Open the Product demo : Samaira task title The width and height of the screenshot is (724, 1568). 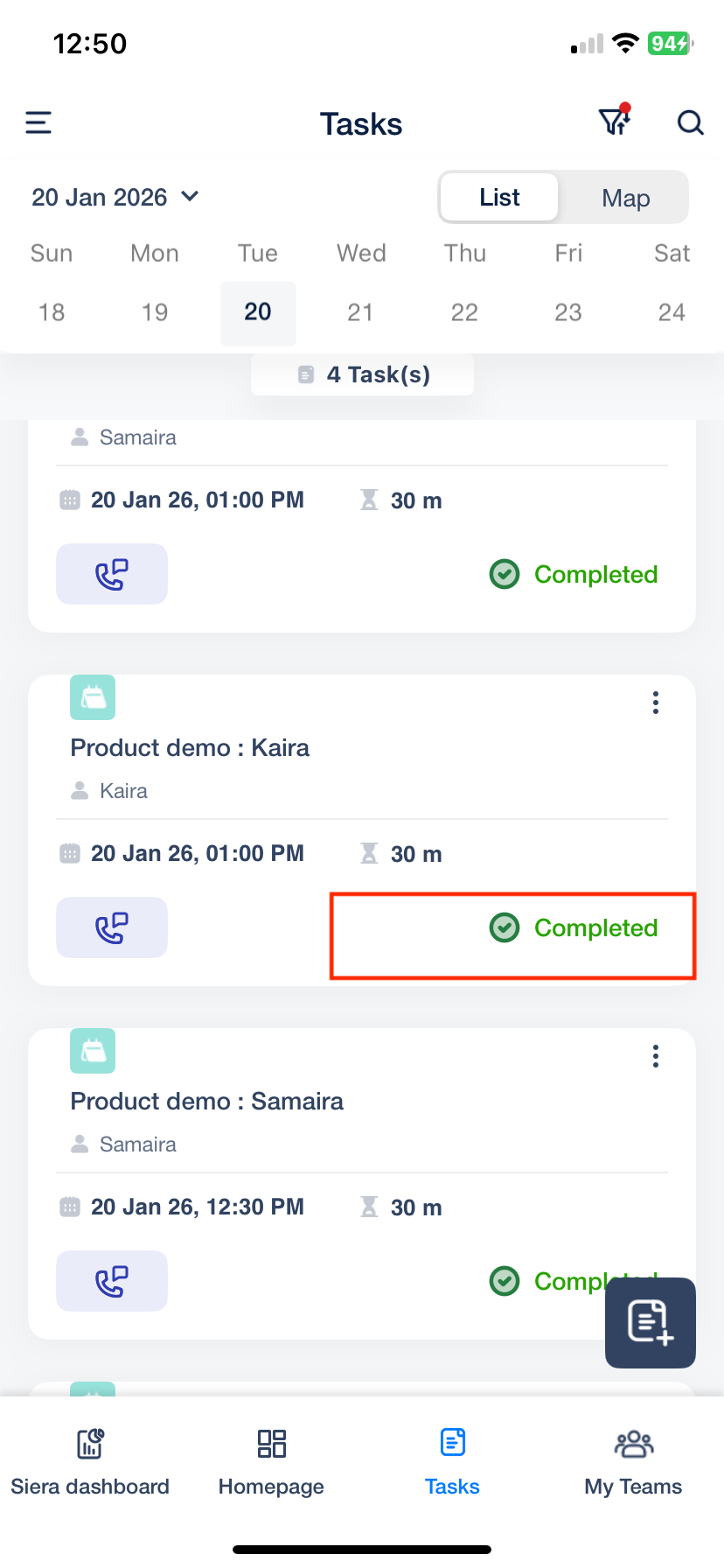207,1101
